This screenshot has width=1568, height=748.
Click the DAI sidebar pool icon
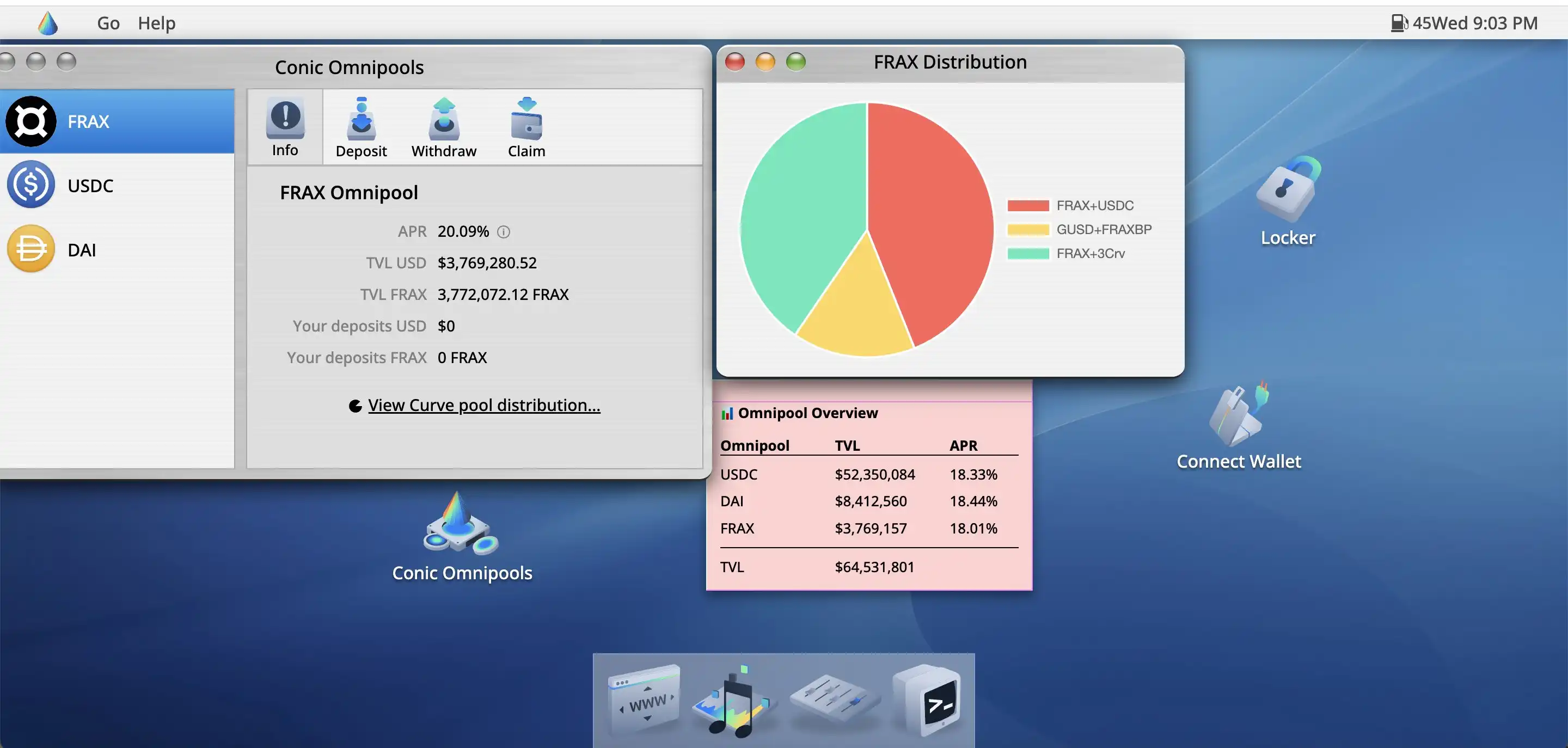(x=31, y=248)
